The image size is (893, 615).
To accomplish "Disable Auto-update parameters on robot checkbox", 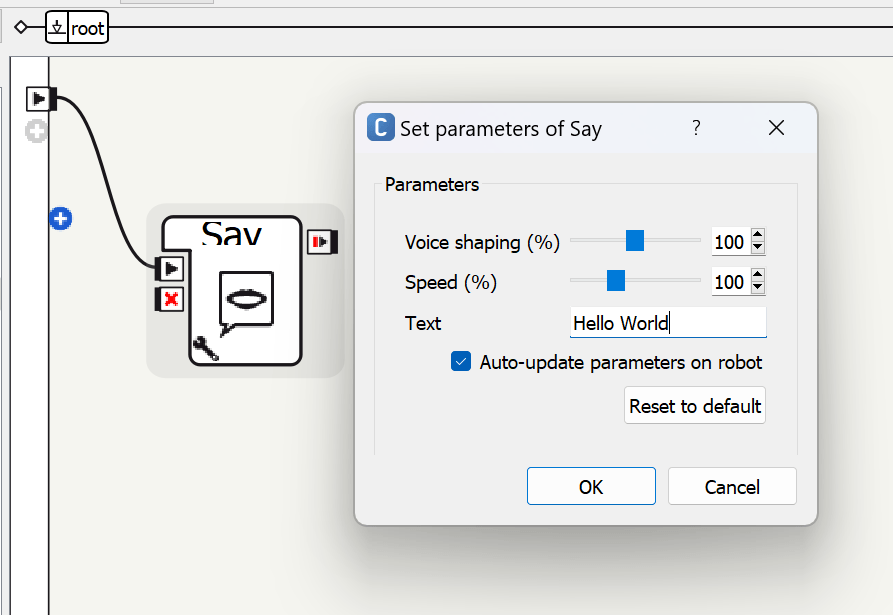I will (x=461, y=362).
